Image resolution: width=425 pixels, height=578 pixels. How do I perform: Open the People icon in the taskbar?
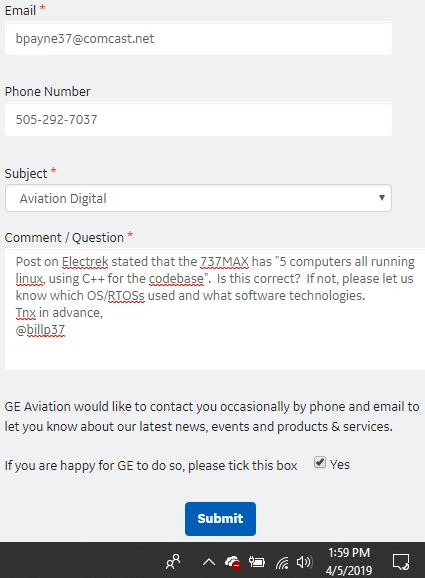pyautogui.click(x=173, y=562)
